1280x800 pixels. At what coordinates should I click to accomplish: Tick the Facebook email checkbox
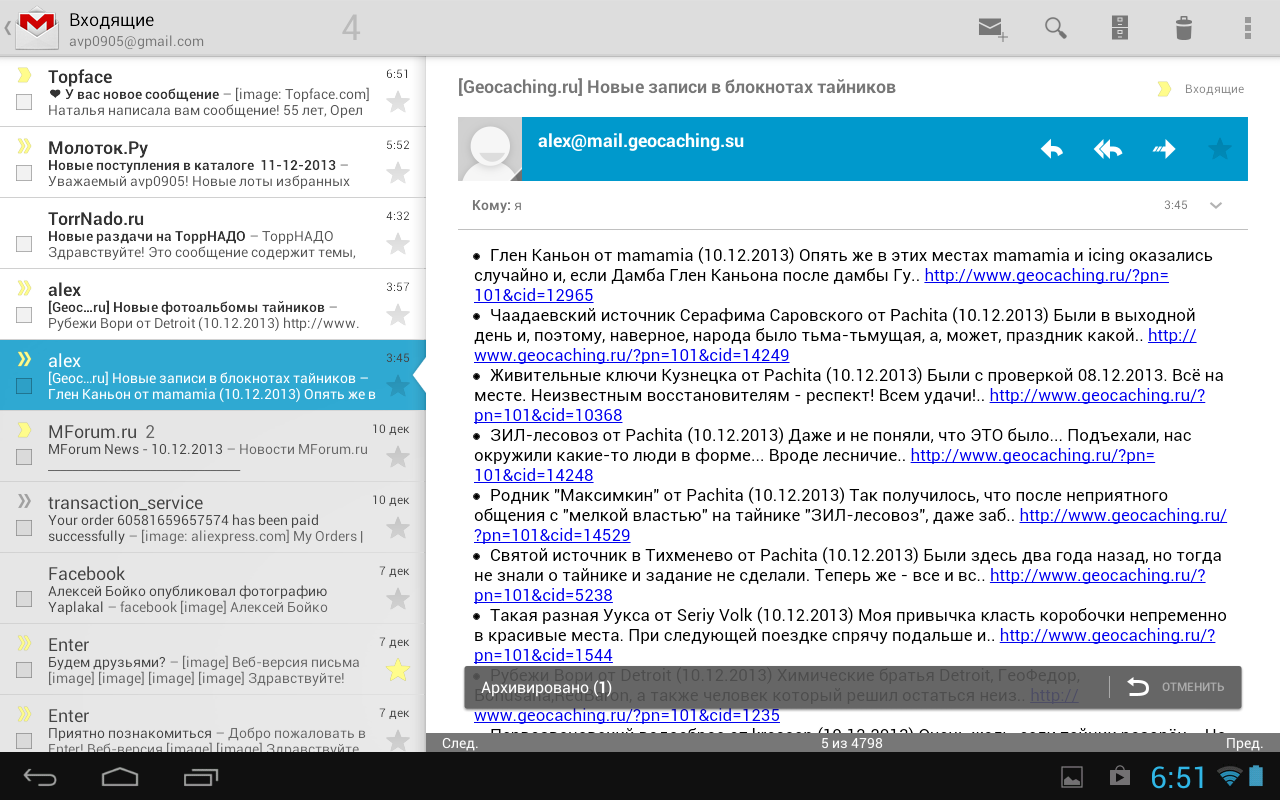(x=24, y=599)
